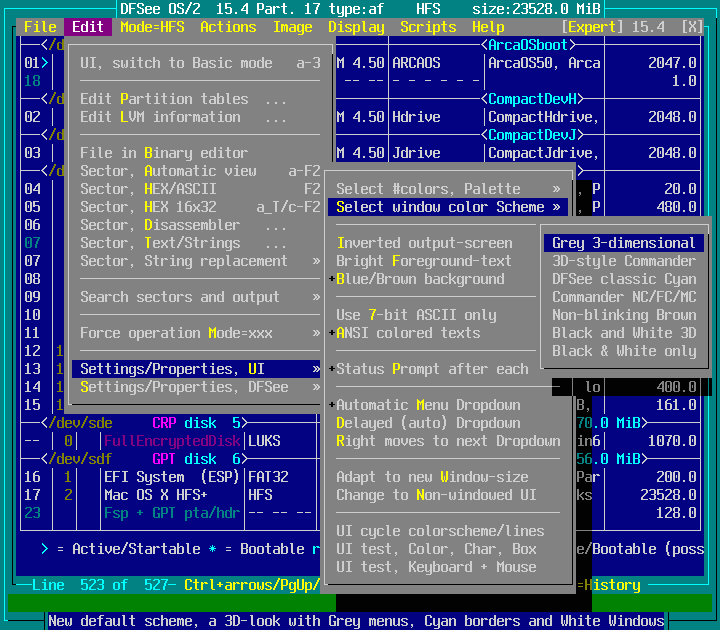Choose 'UI, switch to Basic mode'
Image resolution: width=720 pixels, height=630 pixels.
200,63
